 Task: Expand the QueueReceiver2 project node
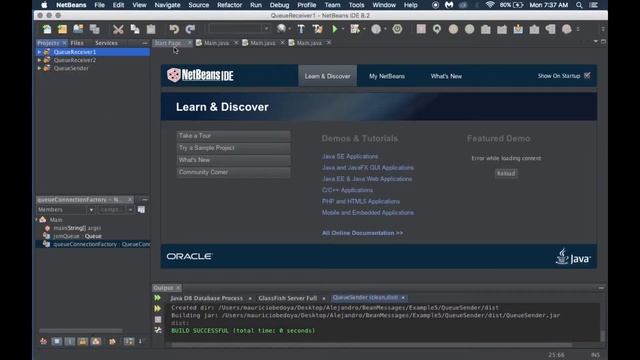click(39, 60)
